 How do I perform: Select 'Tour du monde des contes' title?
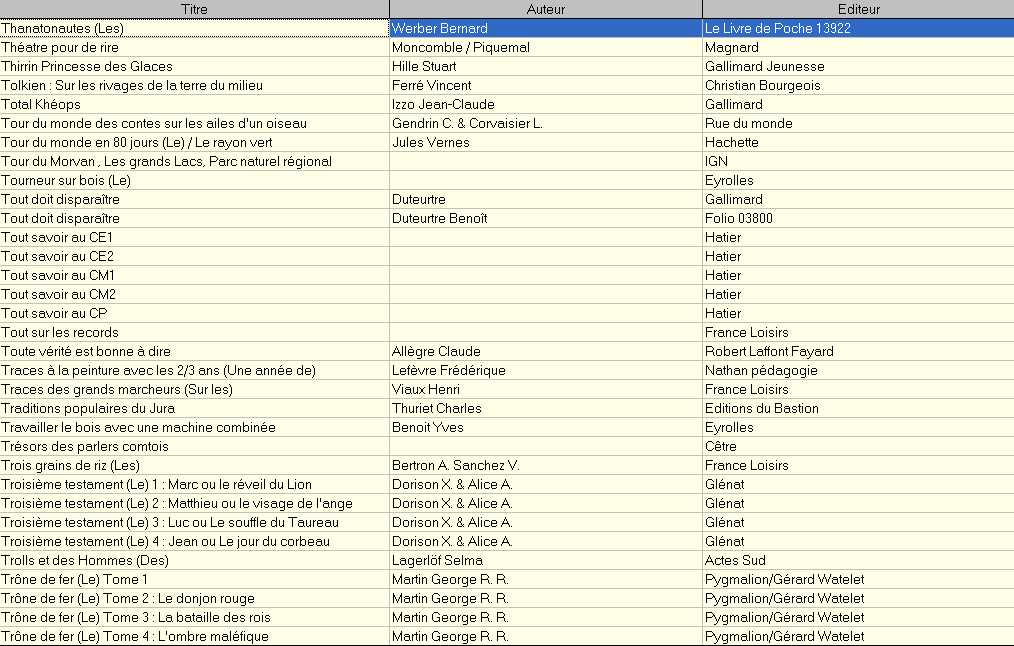point(194,124)
